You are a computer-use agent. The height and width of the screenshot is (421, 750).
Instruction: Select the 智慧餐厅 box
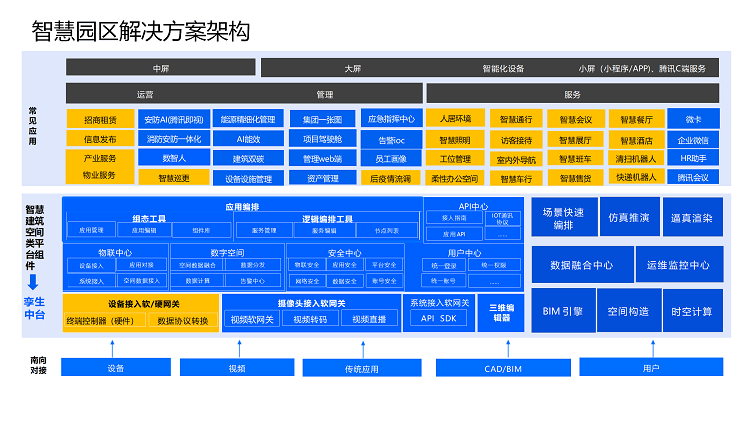pyautogui.click(x=637, y=119)
